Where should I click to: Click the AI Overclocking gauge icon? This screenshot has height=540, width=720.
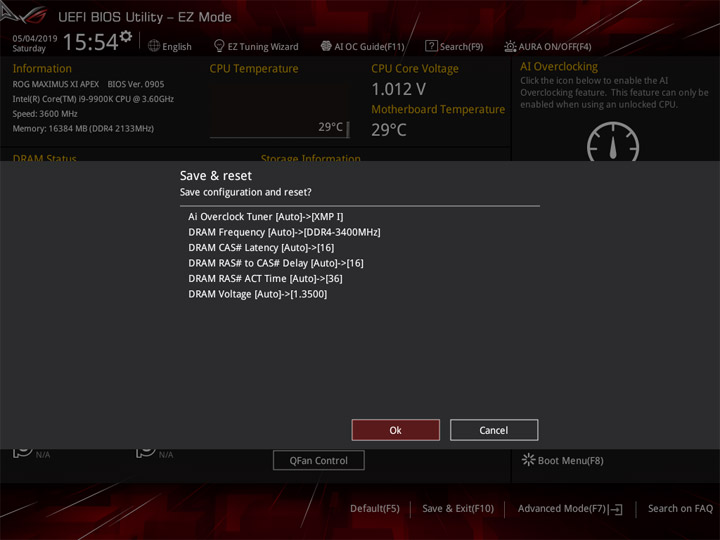613,142
